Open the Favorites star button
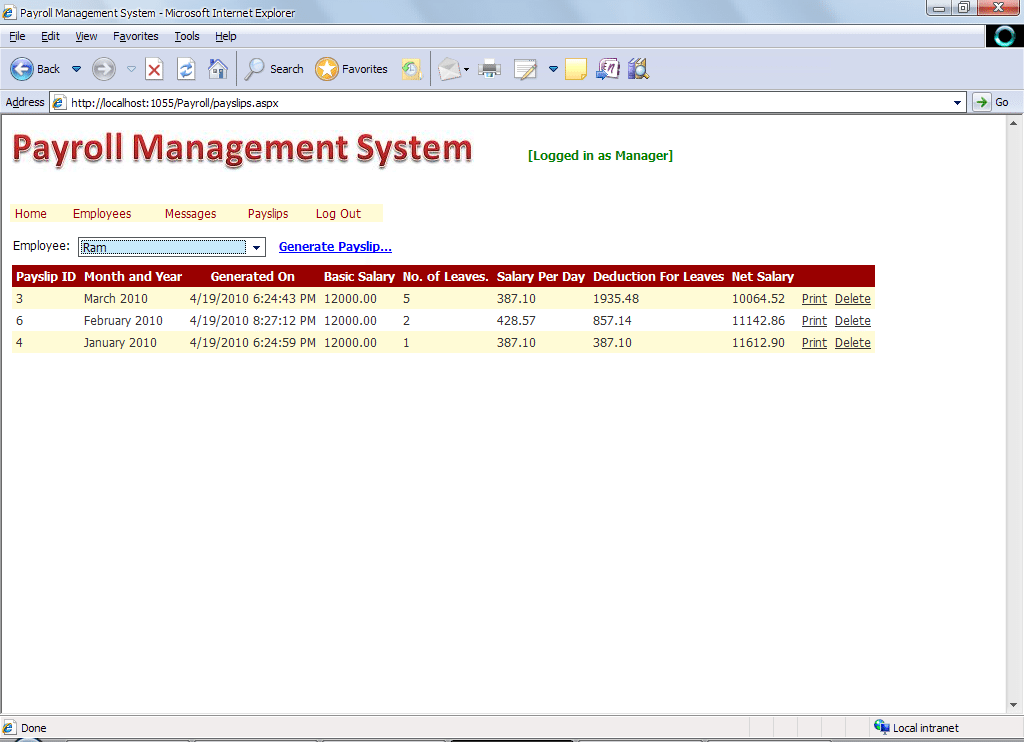The image size is (1024, 742). point(351,69)
